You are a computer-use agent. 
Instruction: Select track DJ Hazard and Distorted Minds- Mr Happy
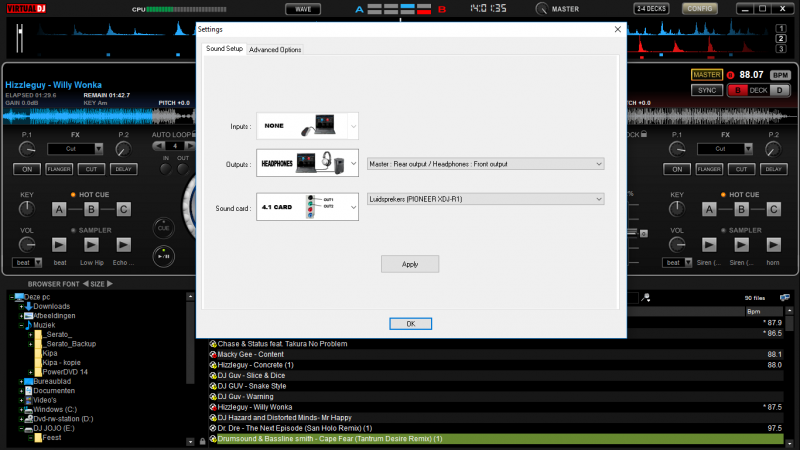tap(284, 417)
